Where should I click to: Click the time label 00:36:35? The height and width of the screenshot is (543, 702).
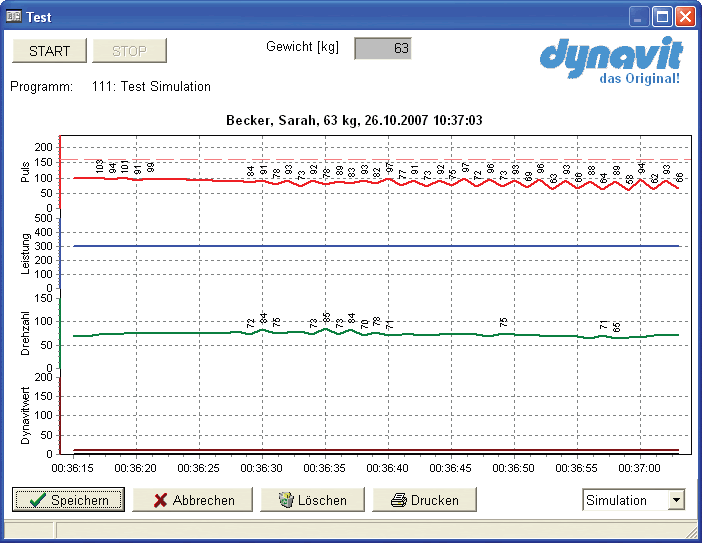pos(325,468)
